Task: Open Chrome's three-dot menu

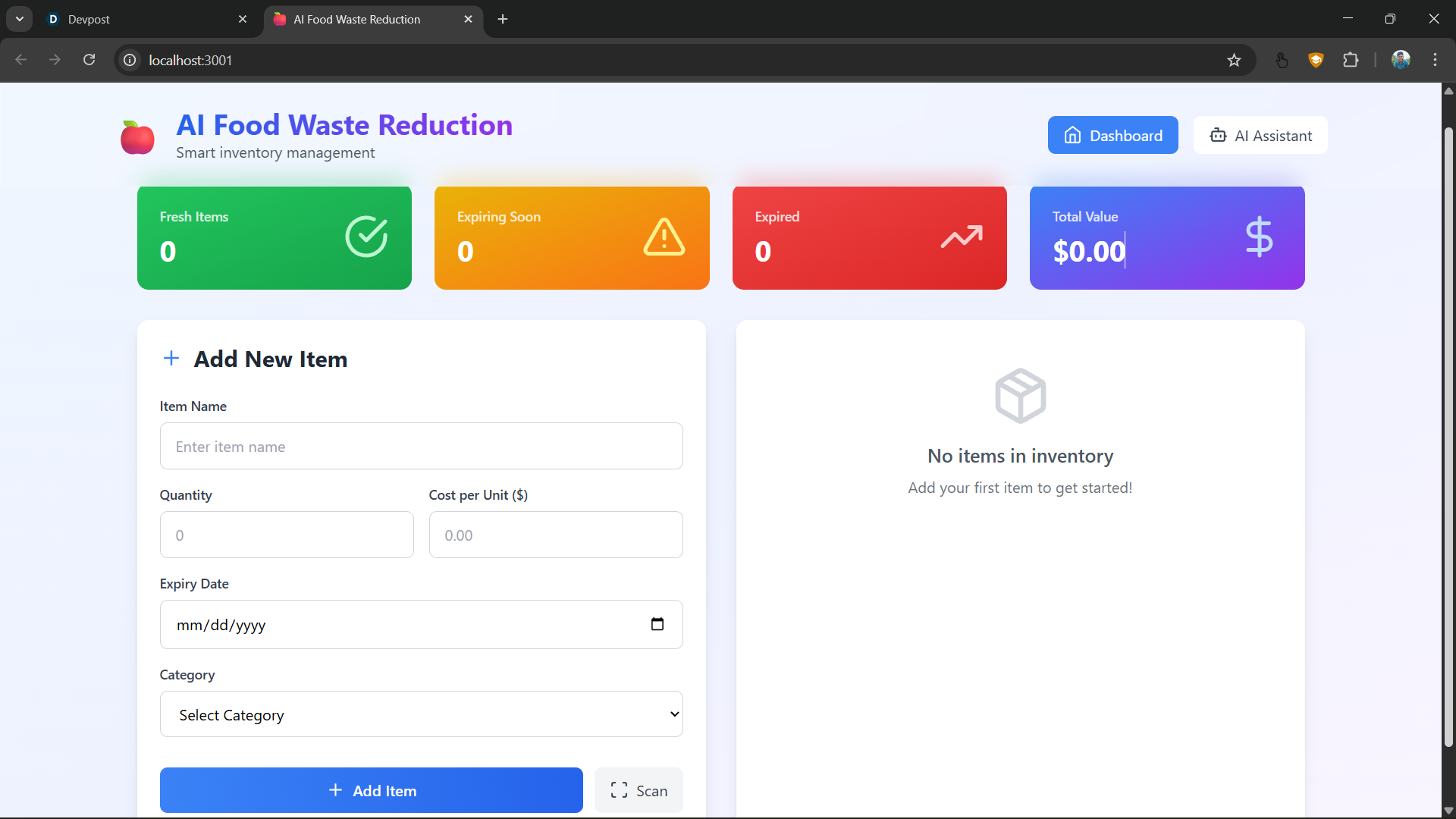Action: click(1435, 60)
